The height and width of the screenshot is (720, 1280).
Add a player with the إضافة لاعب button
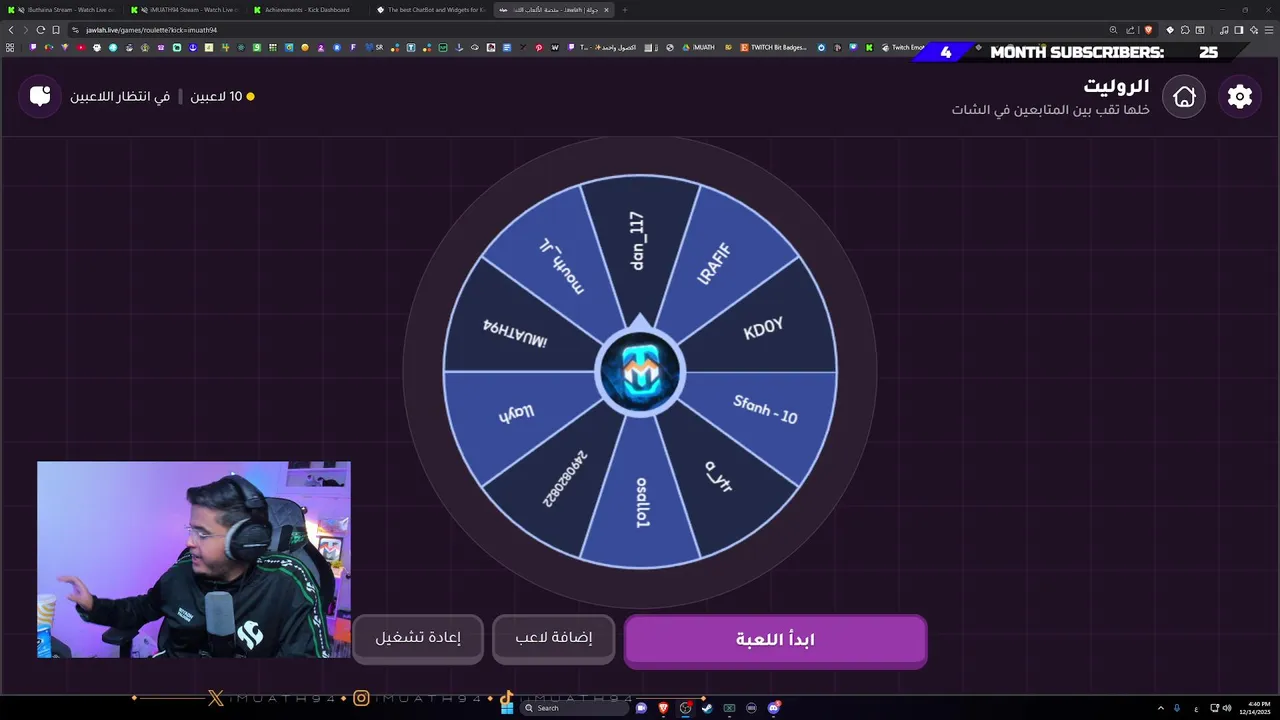pos(553,638)
